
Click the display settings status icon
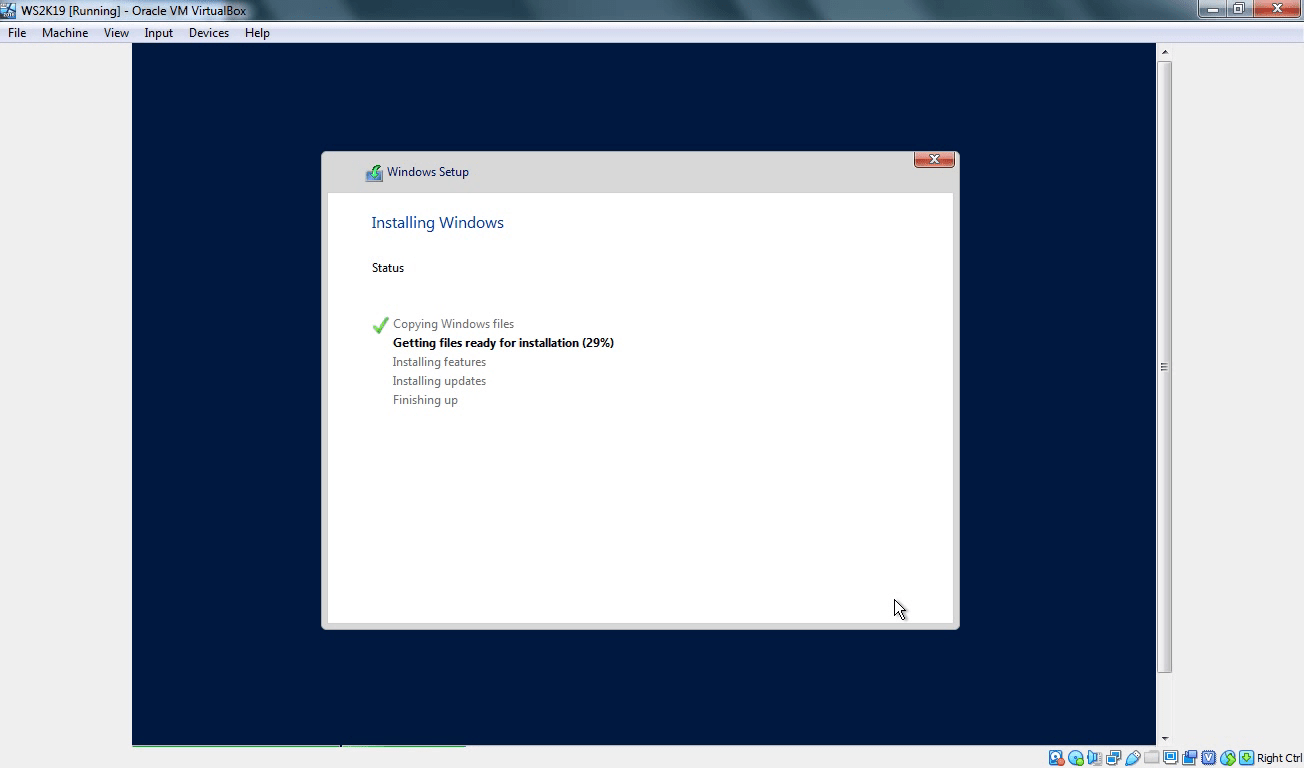click(1170, 757)
